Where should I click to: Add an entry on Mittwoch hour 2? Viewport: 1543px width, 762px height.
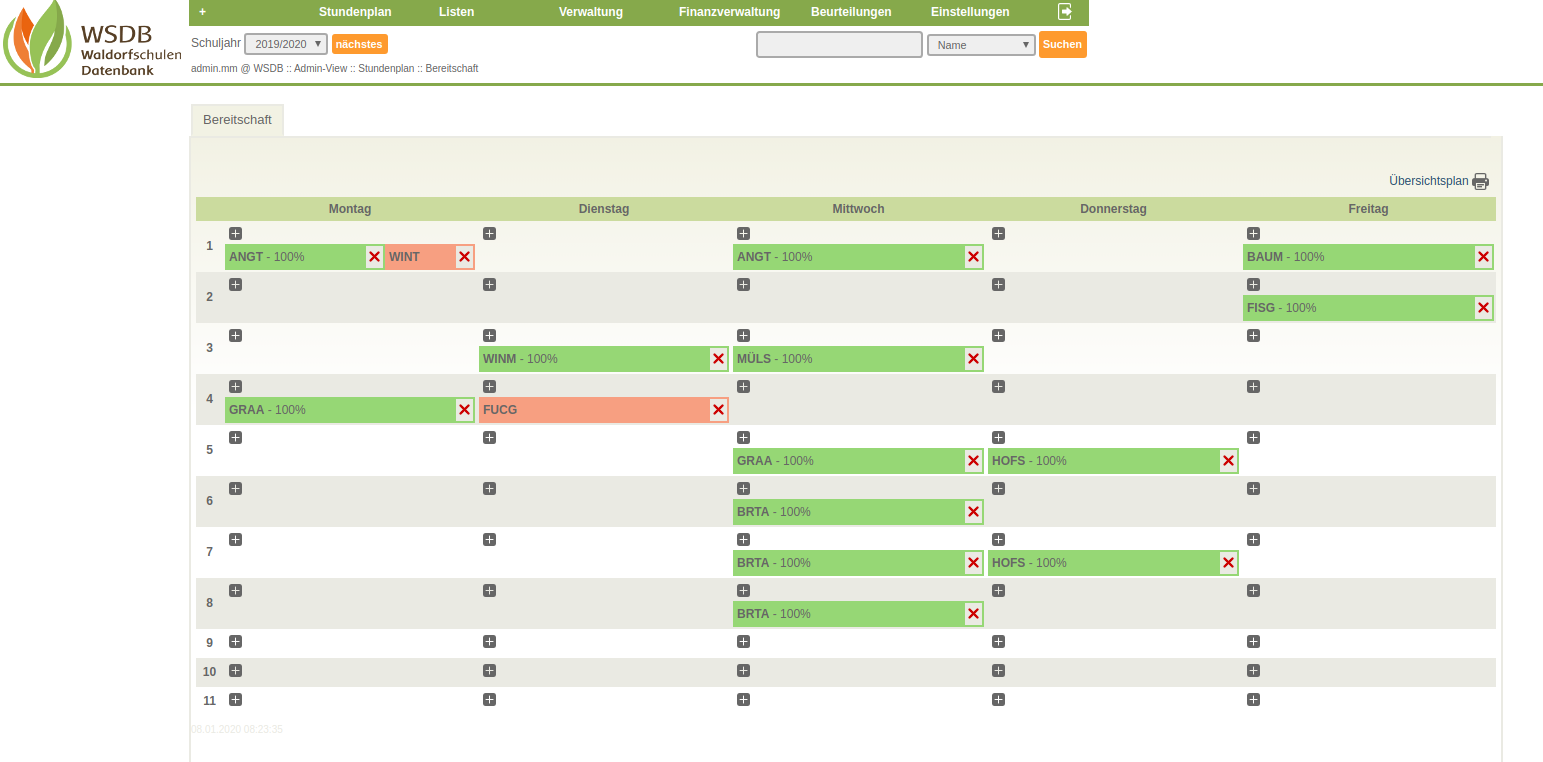pos(743,284)
